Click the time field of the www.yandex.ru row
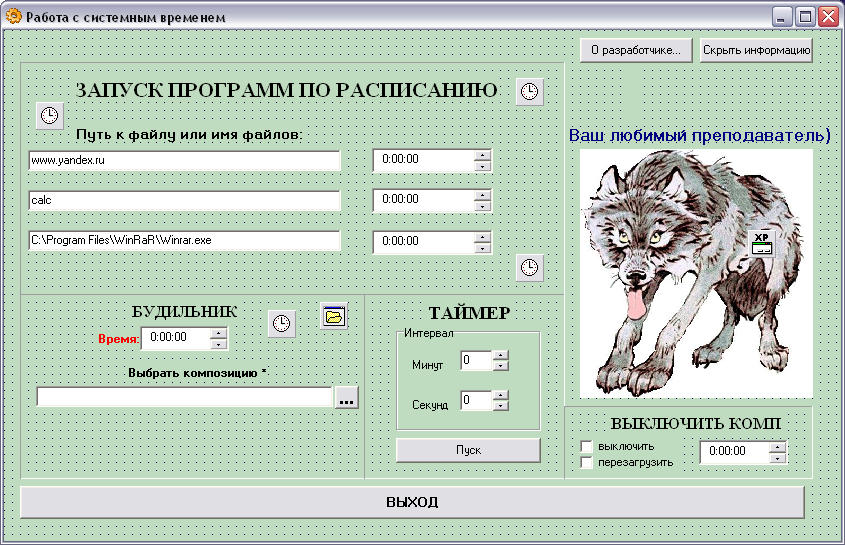Viewport: 845px width, 545px height. (x=424, y=161)
